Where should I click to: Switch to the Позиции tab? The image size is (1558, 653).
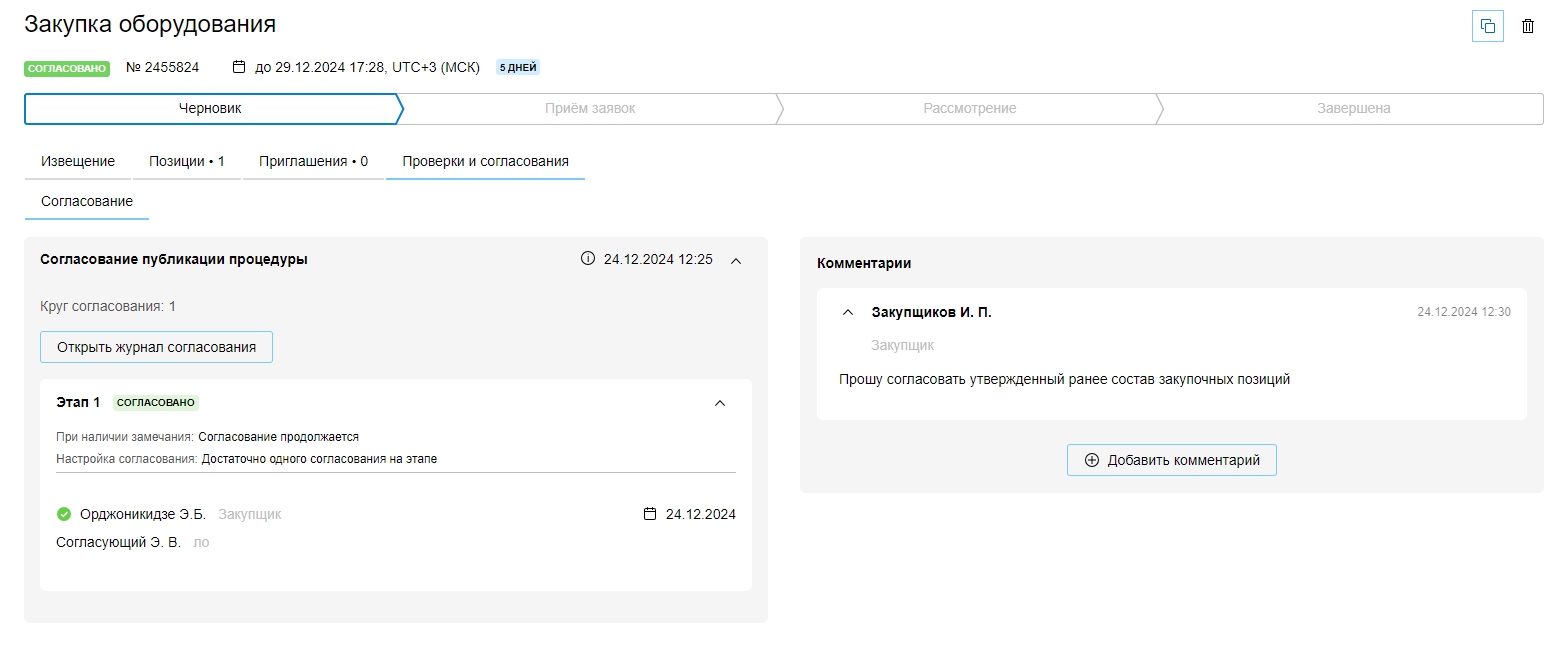click(187, 161)
